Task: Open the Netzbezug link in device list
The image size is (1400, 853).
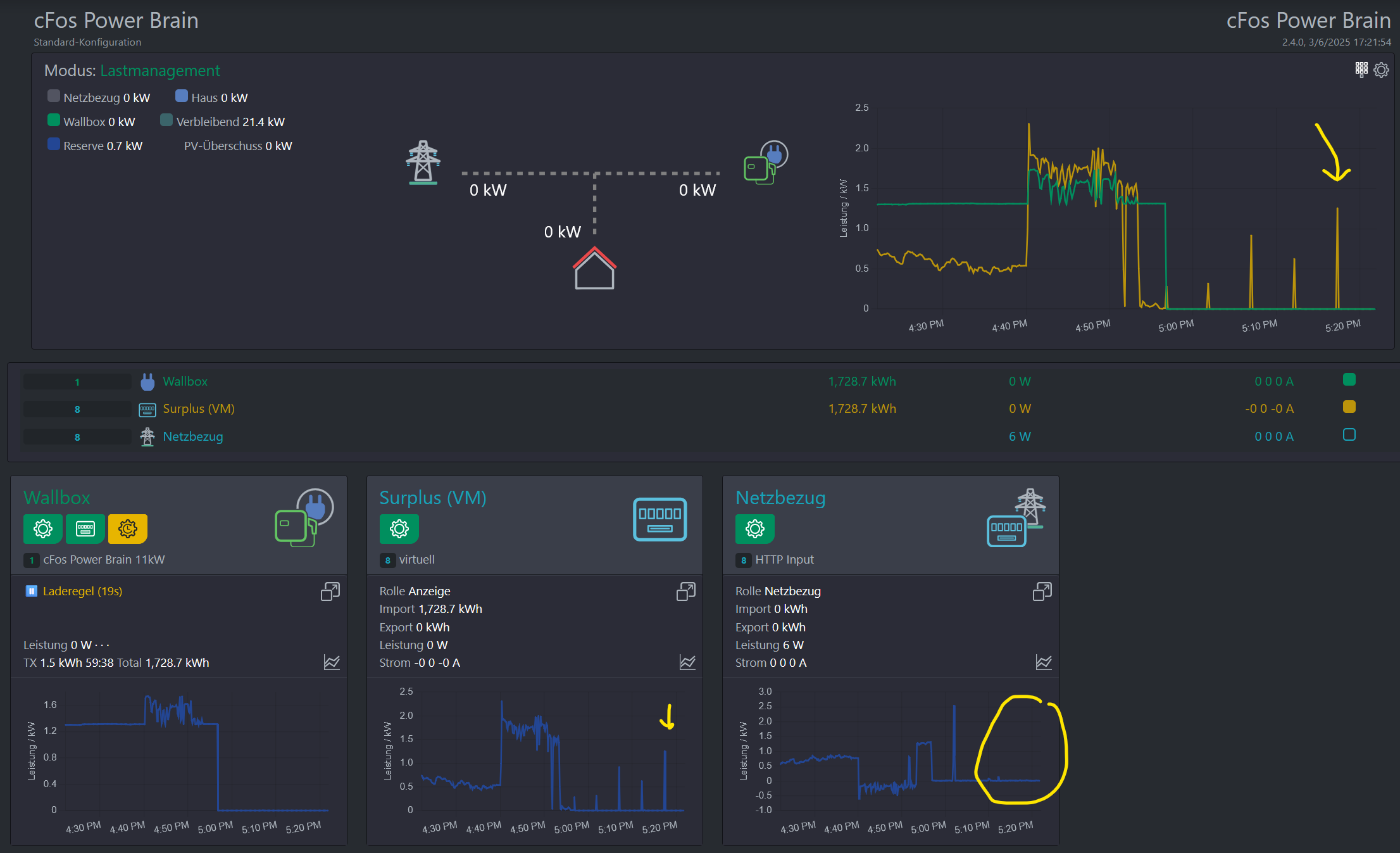Action: 193,436
